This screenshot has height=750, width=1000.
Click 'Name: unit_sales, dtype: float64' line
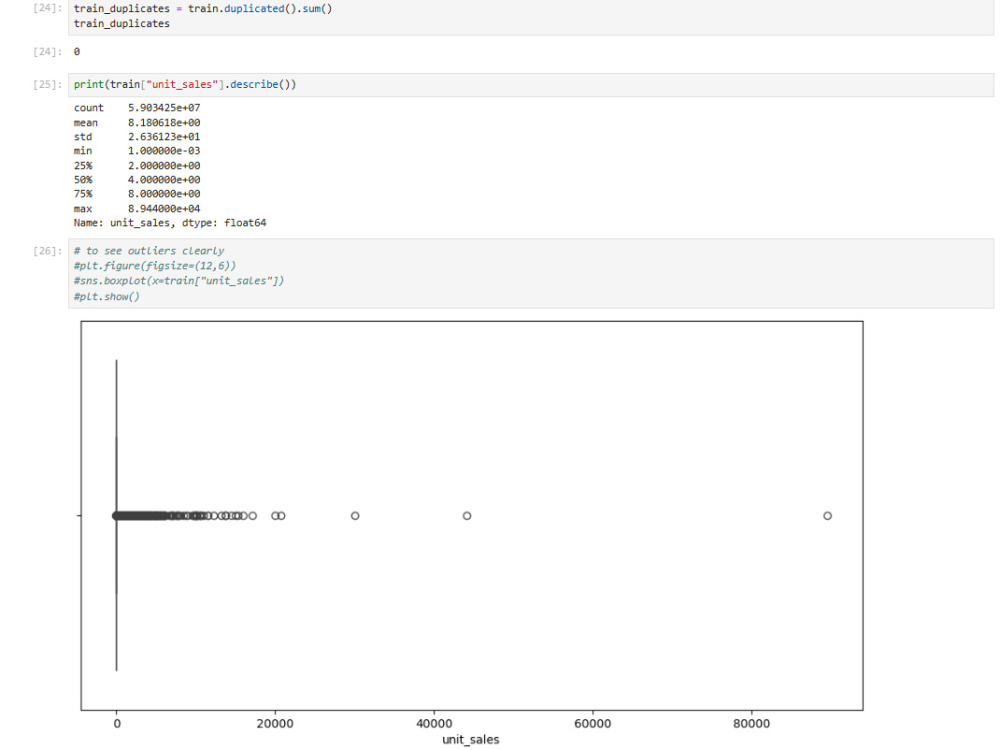pos(170,223)
